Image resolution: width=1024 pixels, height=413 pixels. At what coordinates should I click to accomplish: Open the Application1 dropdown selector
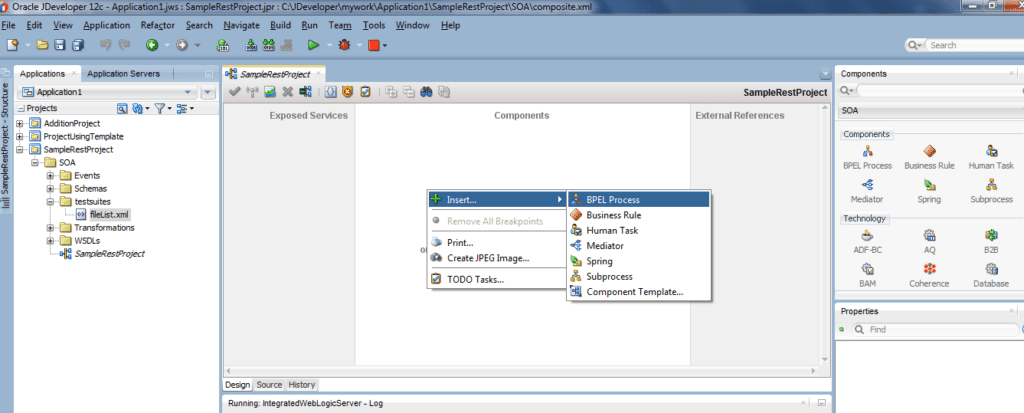point(108,92)
